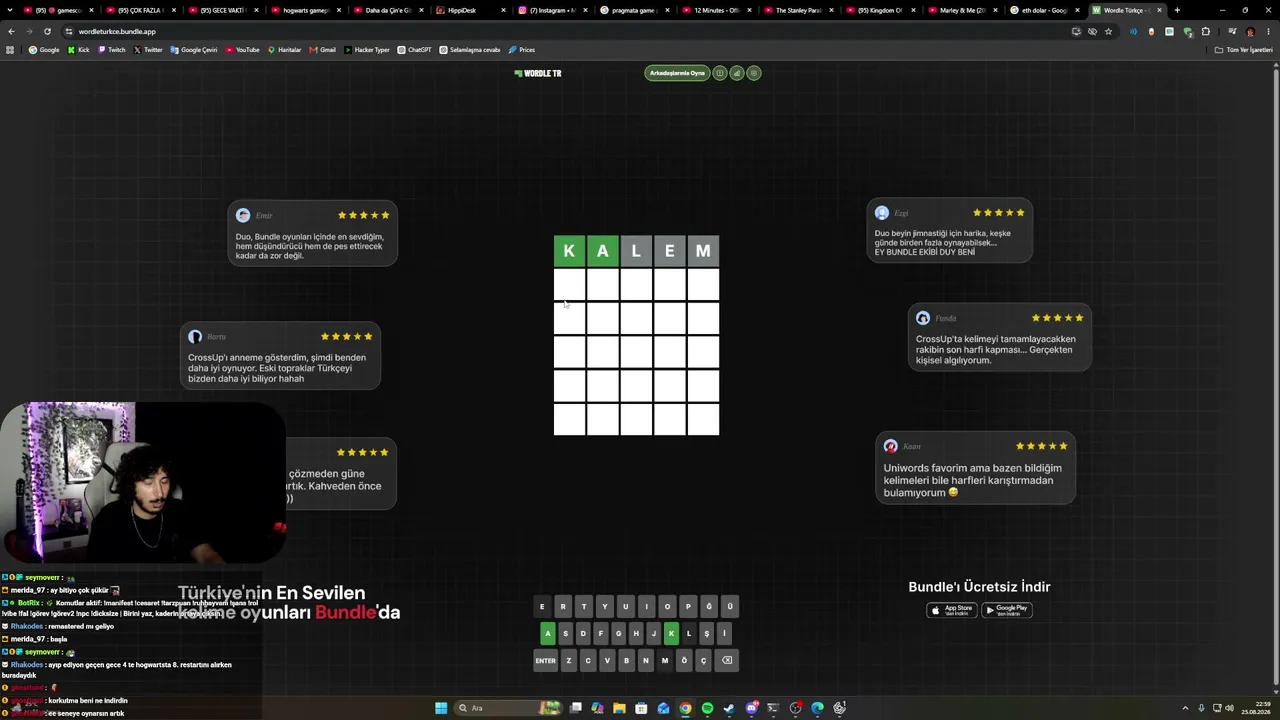The height and width of the screenshot is (720, 1280).
Task: Bookmark this page with the star icon
Action: [x=1108, y=31]
